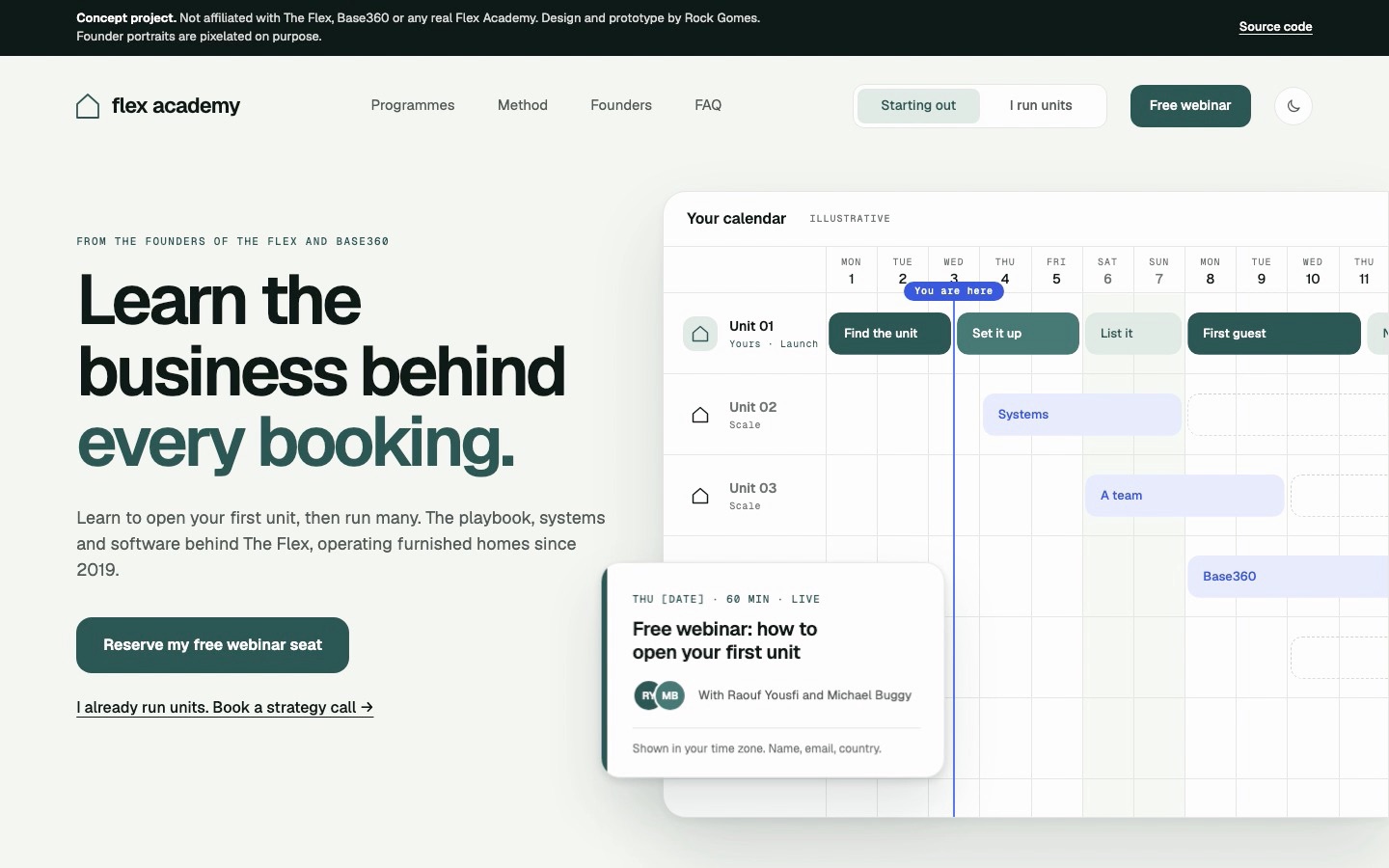Go to the Method nav item

coord(523,105)
